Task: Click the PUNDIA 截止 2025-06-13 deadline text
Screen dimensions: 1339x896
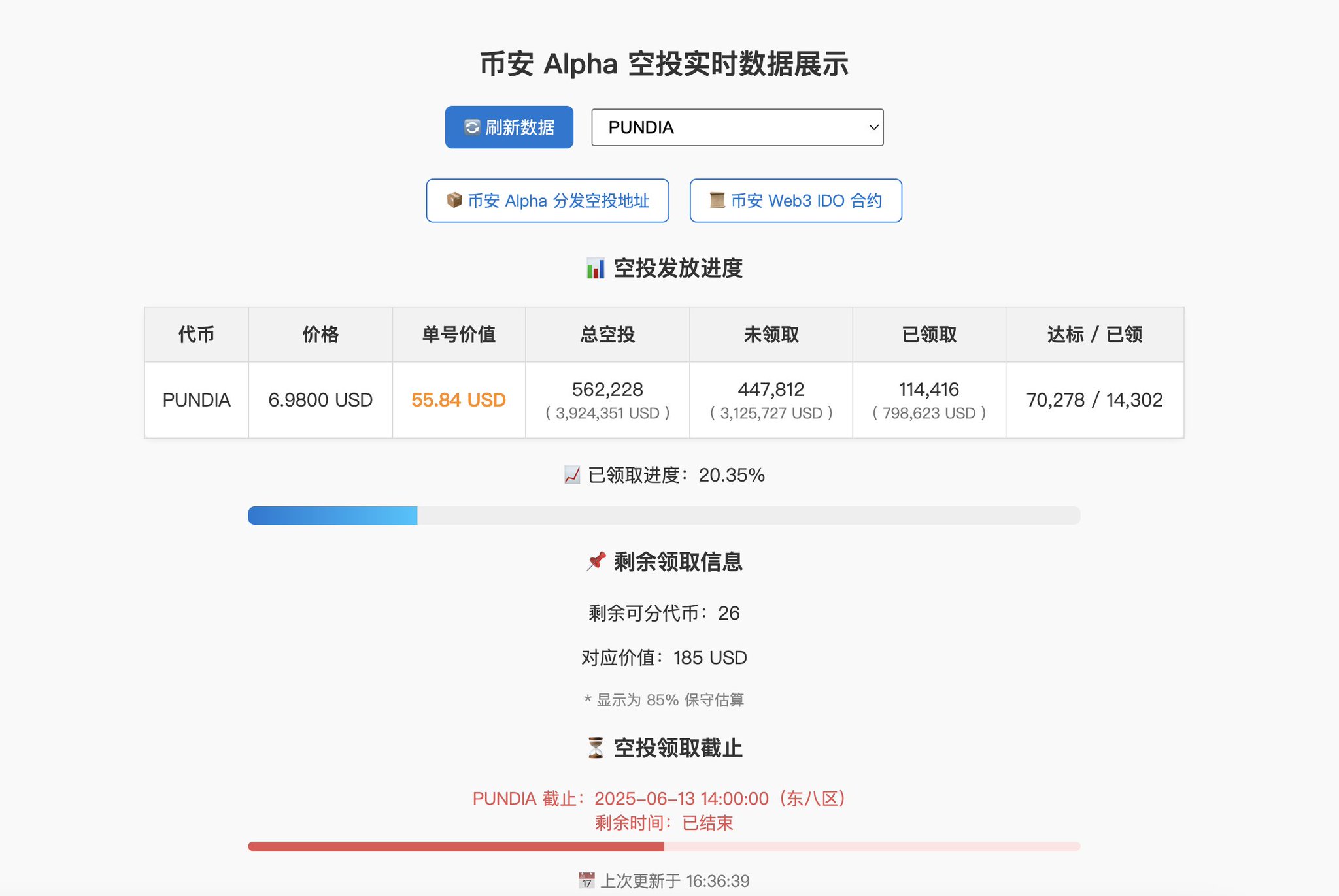Action: click(660, 799)
